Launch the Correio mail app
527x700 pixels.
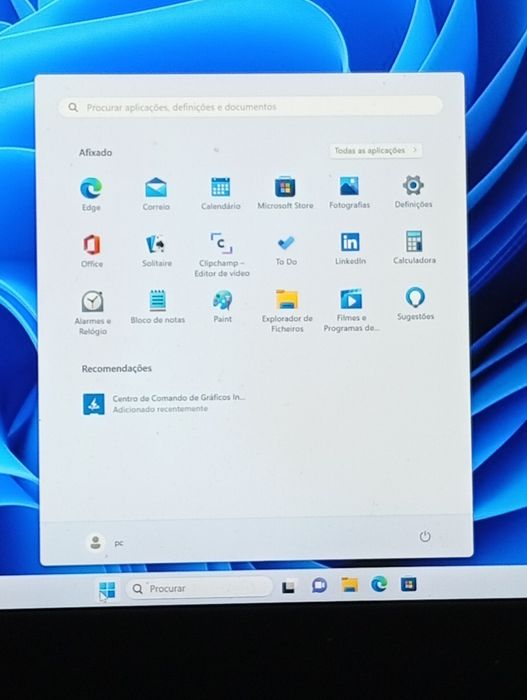156,194
